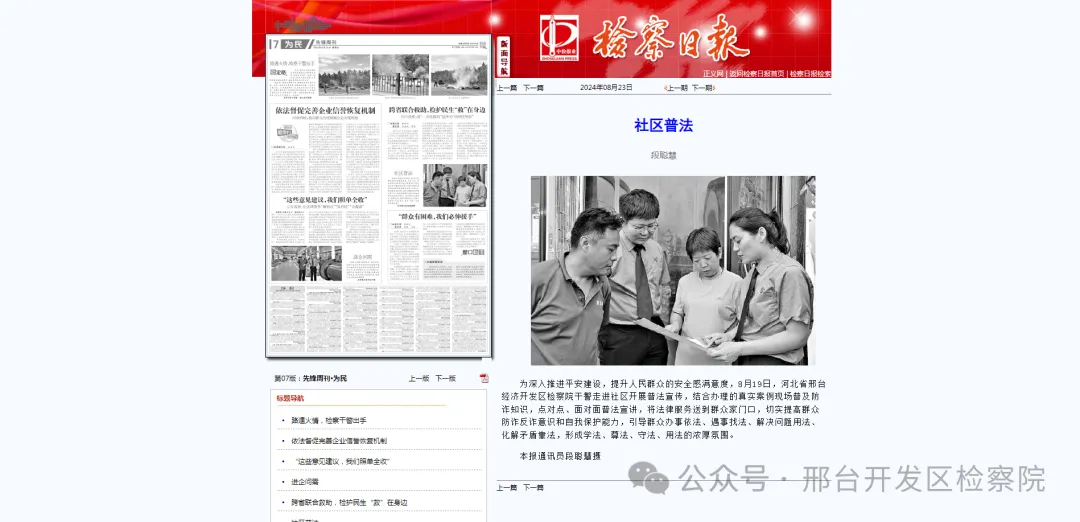This screenshot has width=1080, height=522.
Task: Click the small group photo on page image
Action: click(455, 185)
